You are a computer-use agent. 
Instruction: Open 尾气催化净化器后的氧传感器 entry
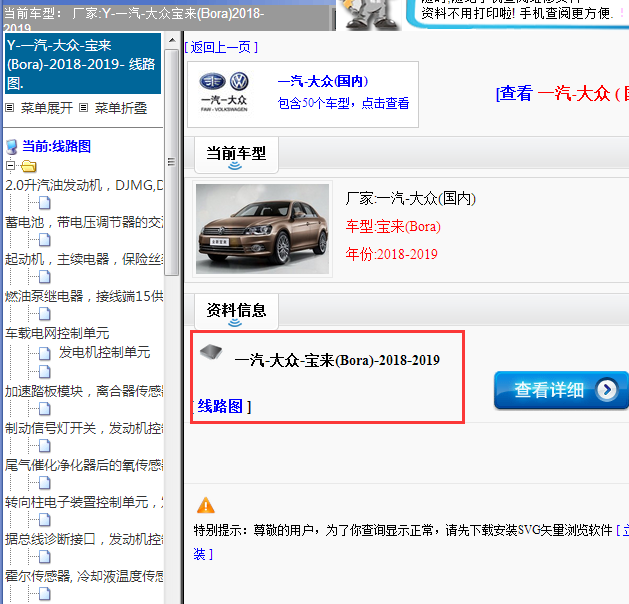click(84, 465)
